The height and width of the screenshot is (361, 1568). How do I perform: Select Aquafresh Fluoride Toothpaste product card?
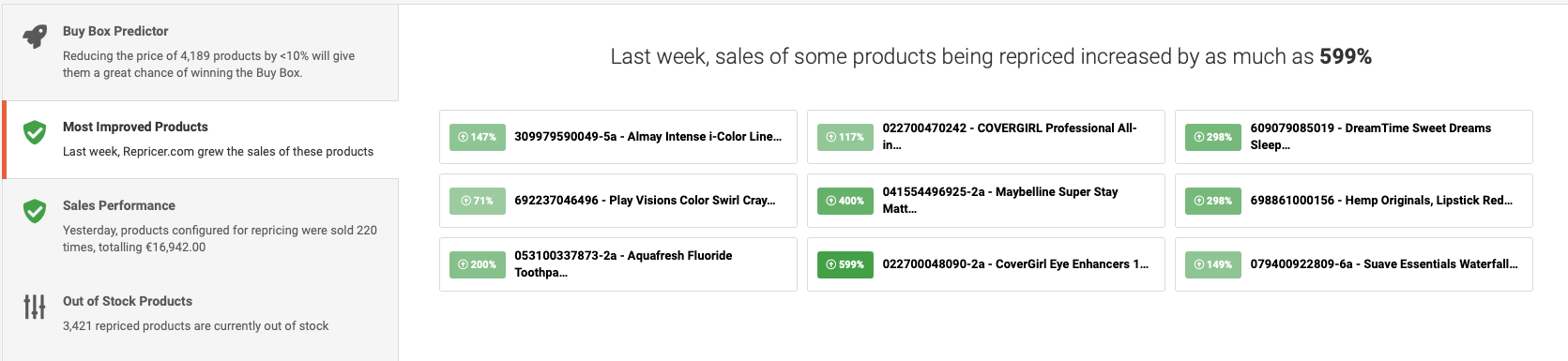618,264
